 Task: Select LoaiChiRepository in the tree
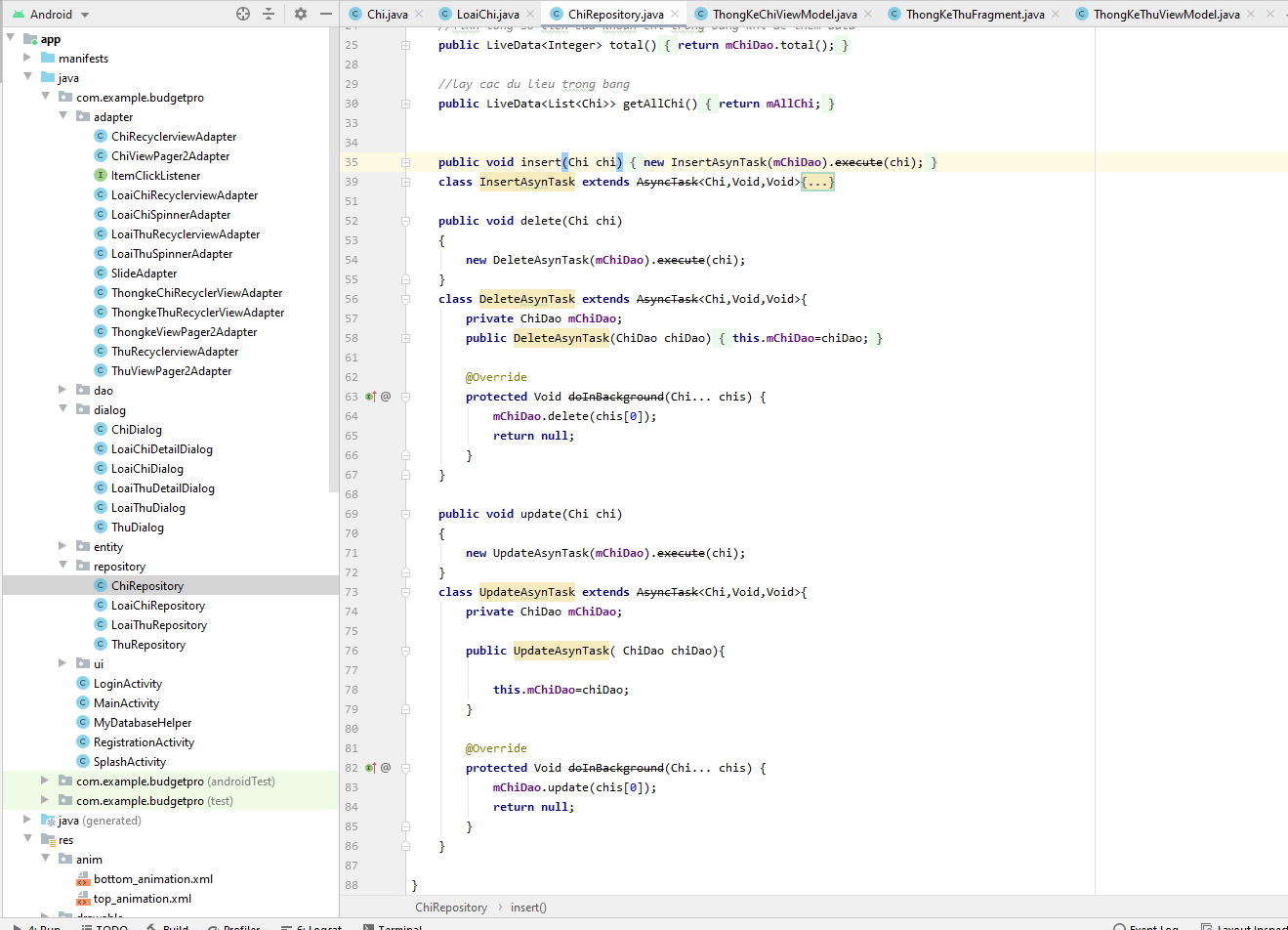pyautogui.click(x=157, y=605)
